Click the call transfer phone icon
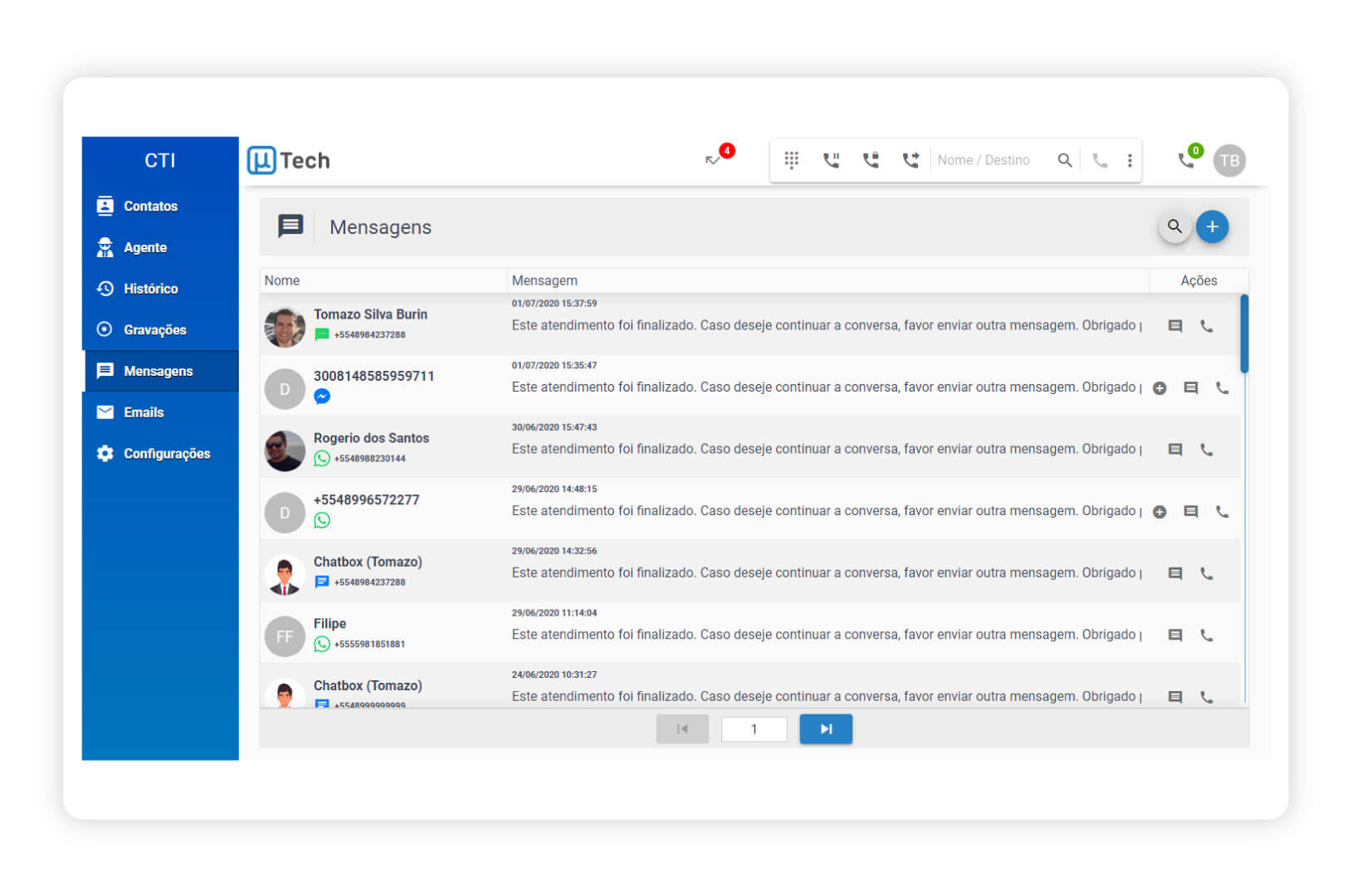This screenshot has width=1352, height=896. [910, 160]
